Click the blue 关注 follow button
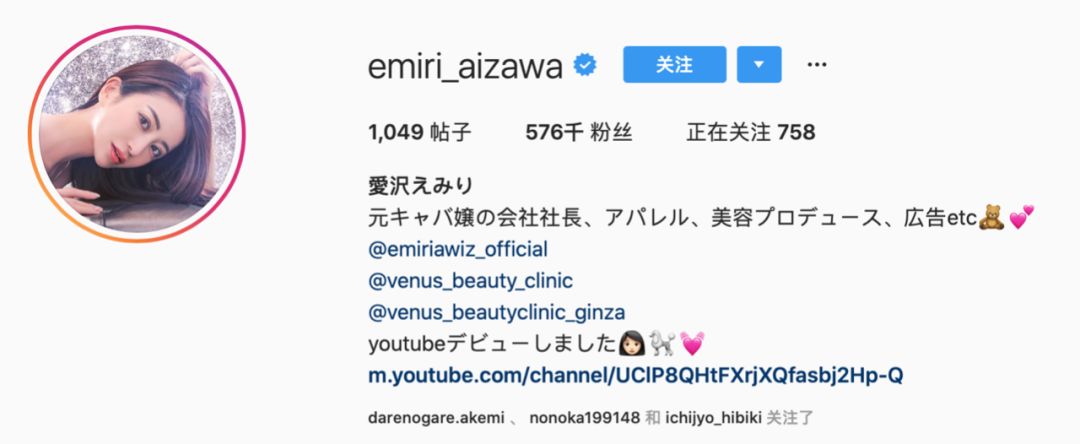 click(674, 65)
